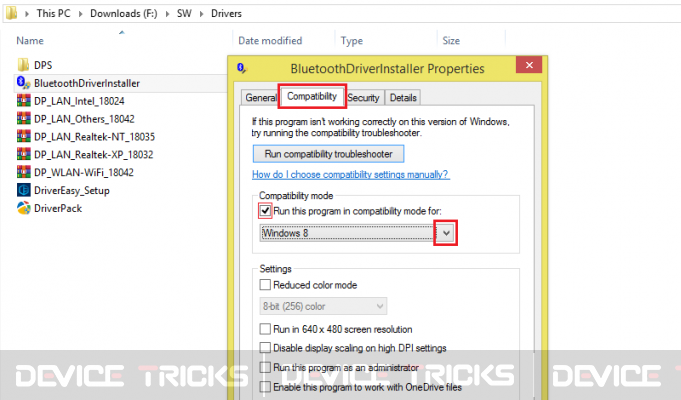Click the DriverEasy_Setup installer icon

(x=23, y=190)
